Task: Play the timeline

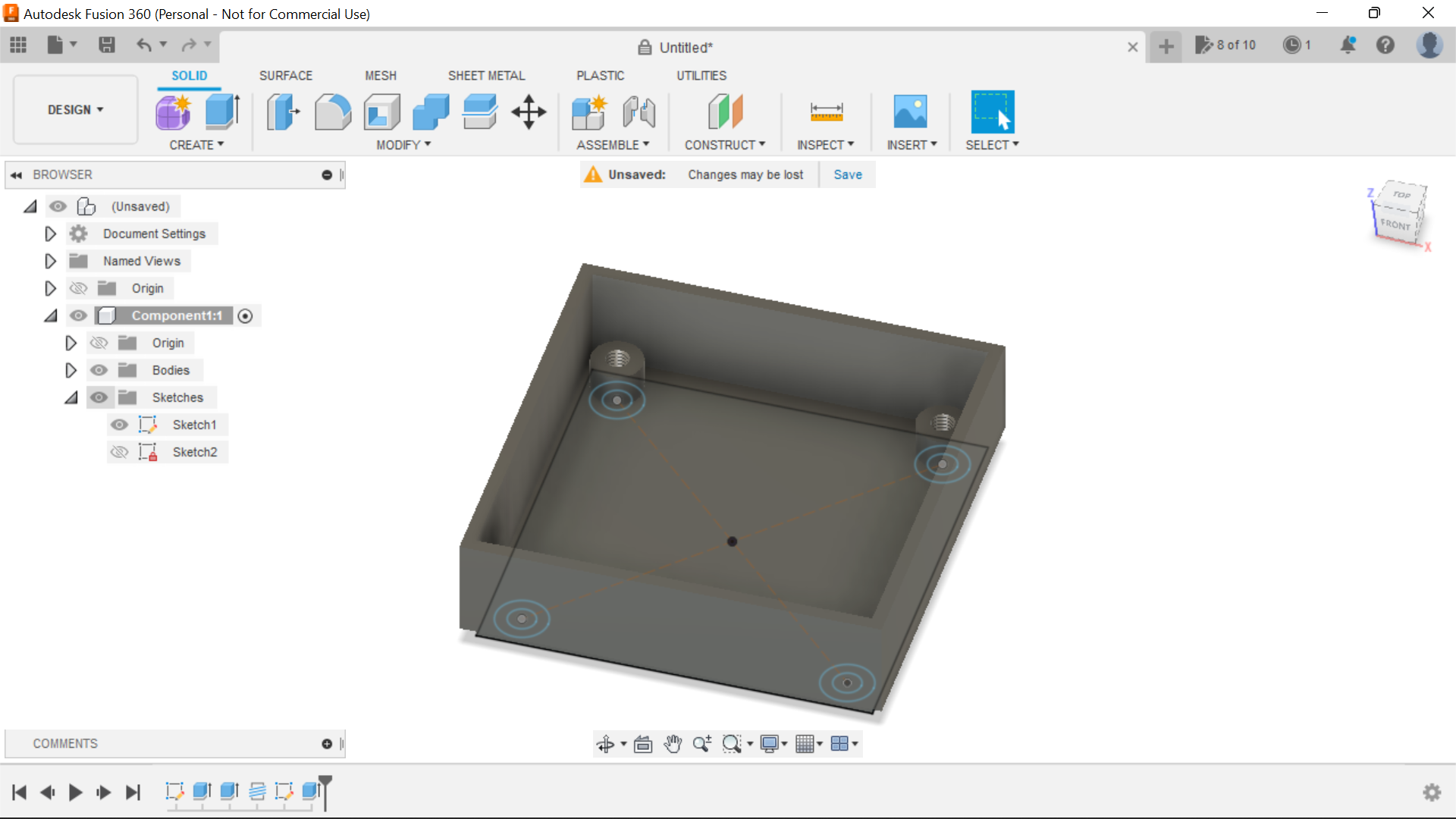Action: click(x=75, y=792)
